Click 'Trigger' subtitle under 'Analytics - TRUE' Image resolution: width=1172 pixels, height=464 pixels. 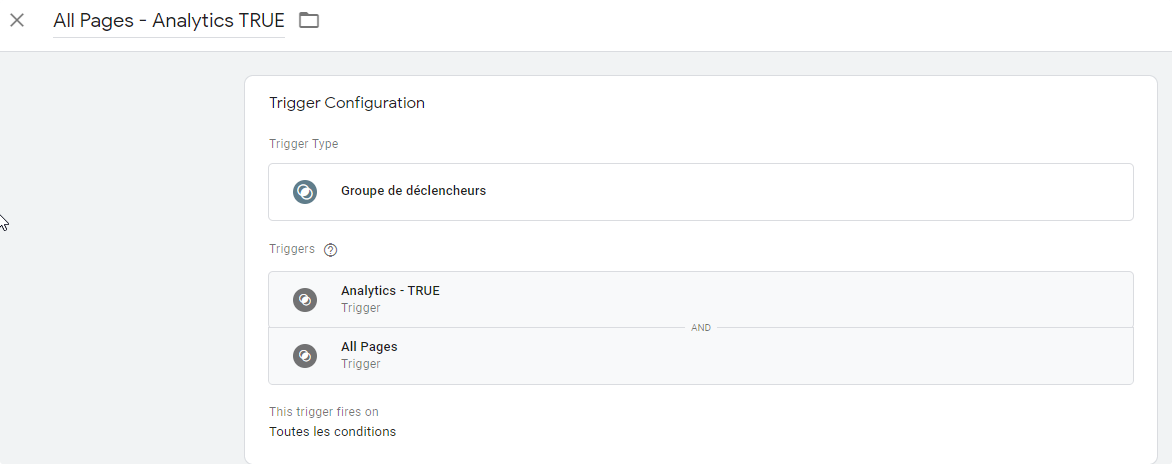coord(360,308)
